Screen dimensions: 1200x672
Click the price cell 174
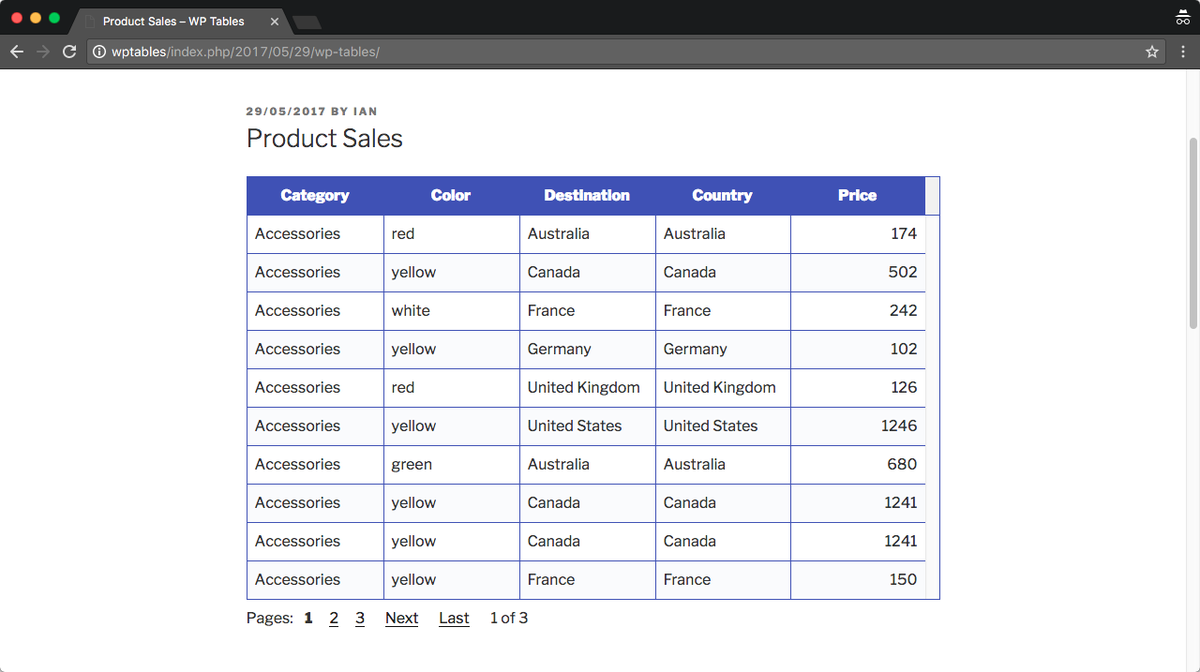click(x=858, y=234)
